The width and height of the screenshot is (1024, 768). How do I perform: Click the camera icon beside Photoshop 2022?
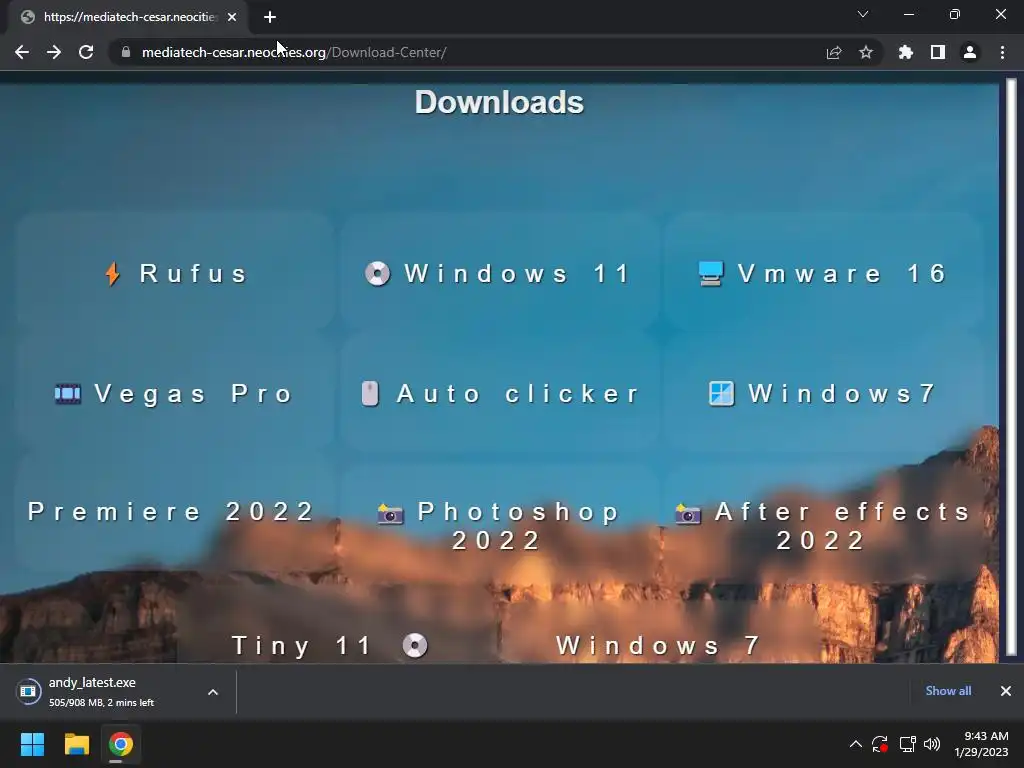coord(391,514)
